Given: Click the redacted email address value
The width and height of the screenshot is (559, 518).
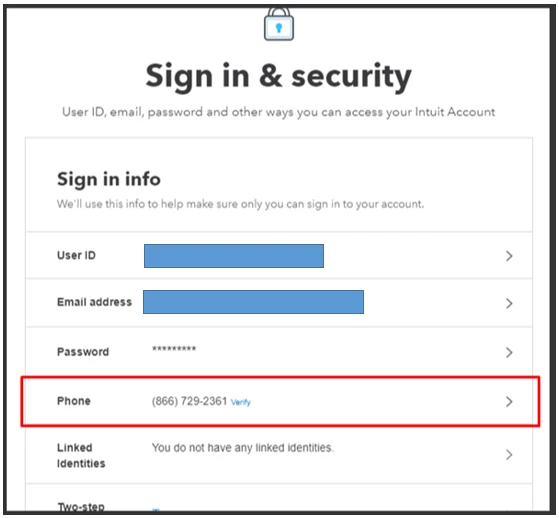Looking at the screenshot, I should click(x=253, y=302).
